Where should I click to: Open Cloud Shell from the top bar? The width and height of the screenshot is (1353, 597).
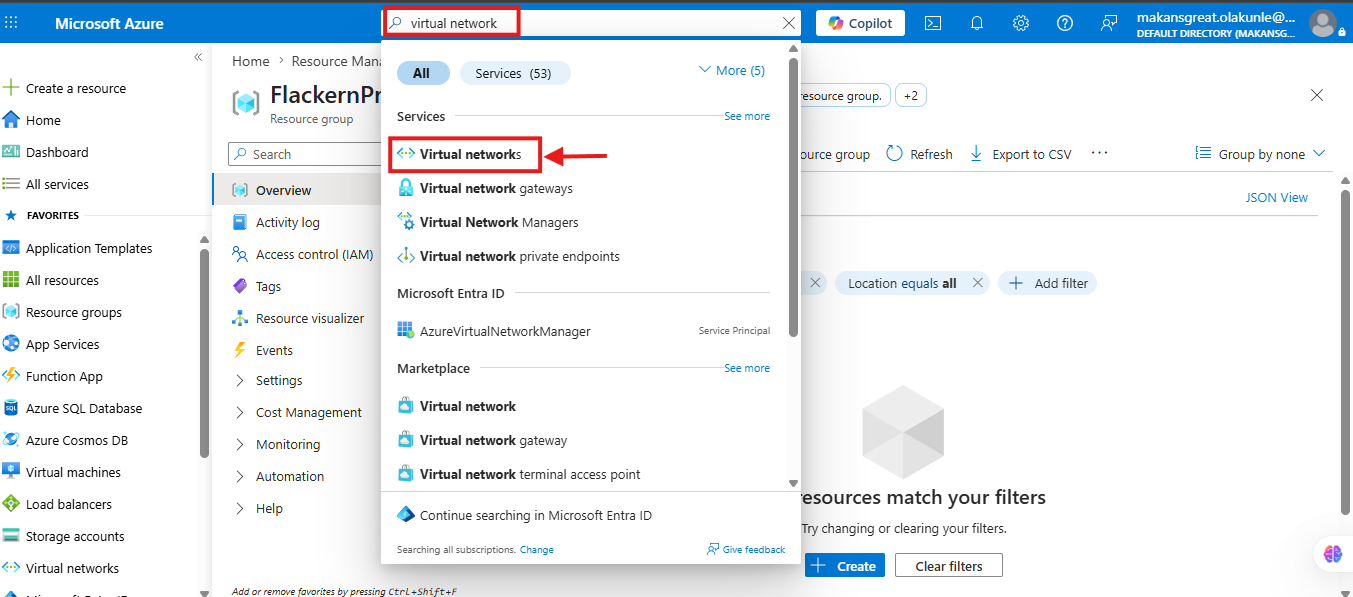(x=932, y=23)
